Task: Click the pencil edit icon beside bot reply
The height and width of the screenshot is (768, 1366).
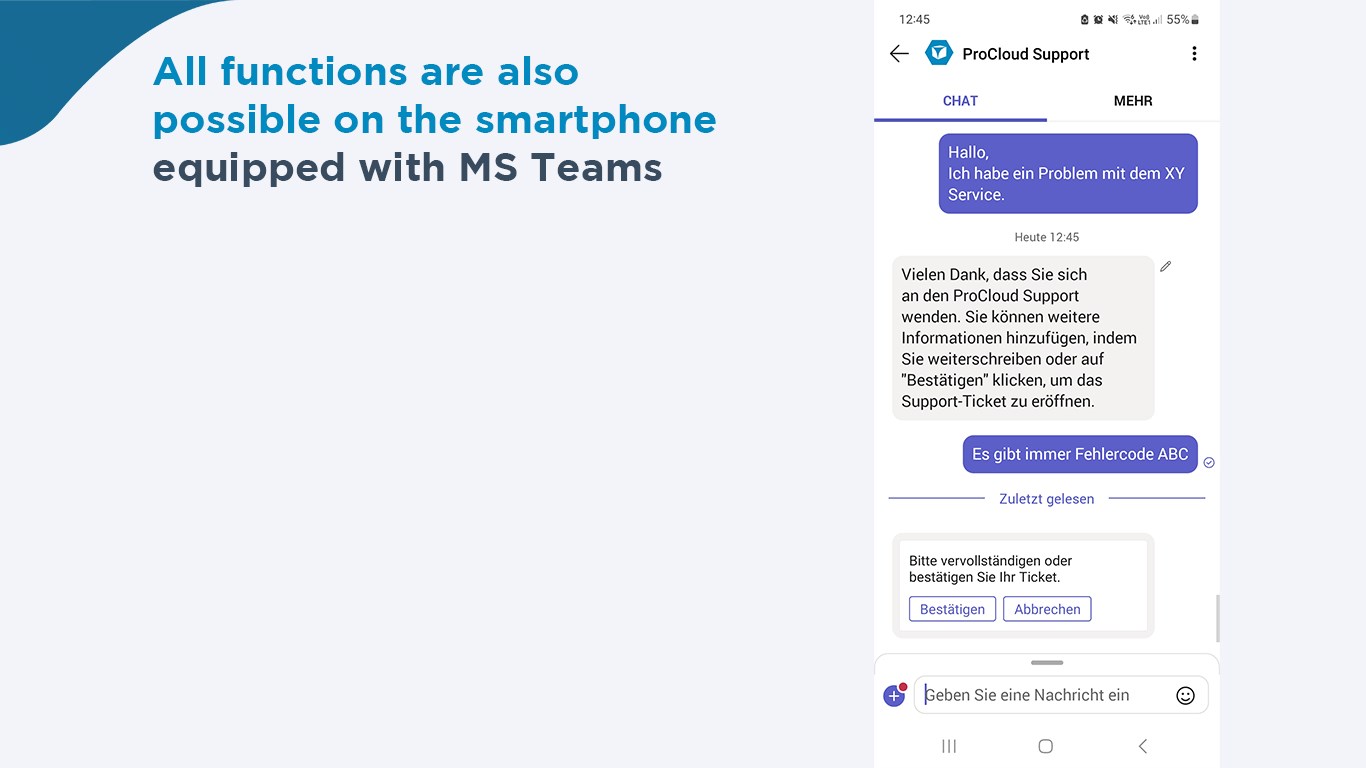Action: 1165,267
